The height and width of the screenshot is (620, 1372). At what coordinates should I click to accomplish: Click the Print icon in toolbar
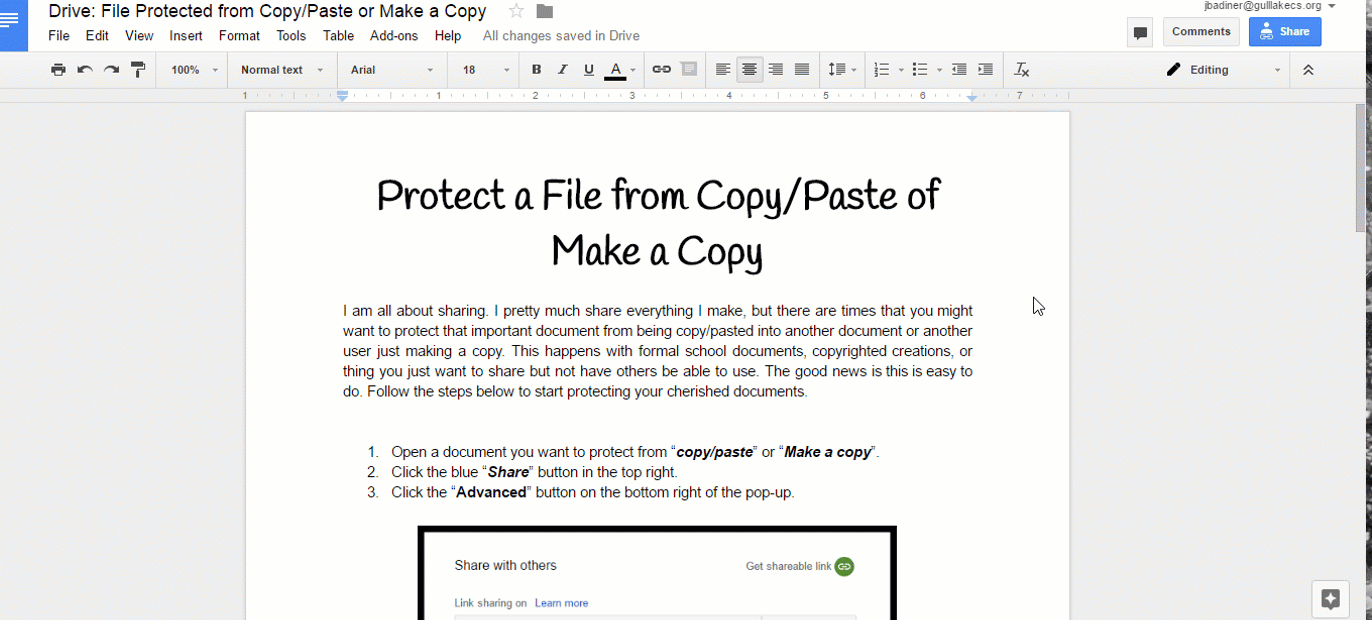58,70
